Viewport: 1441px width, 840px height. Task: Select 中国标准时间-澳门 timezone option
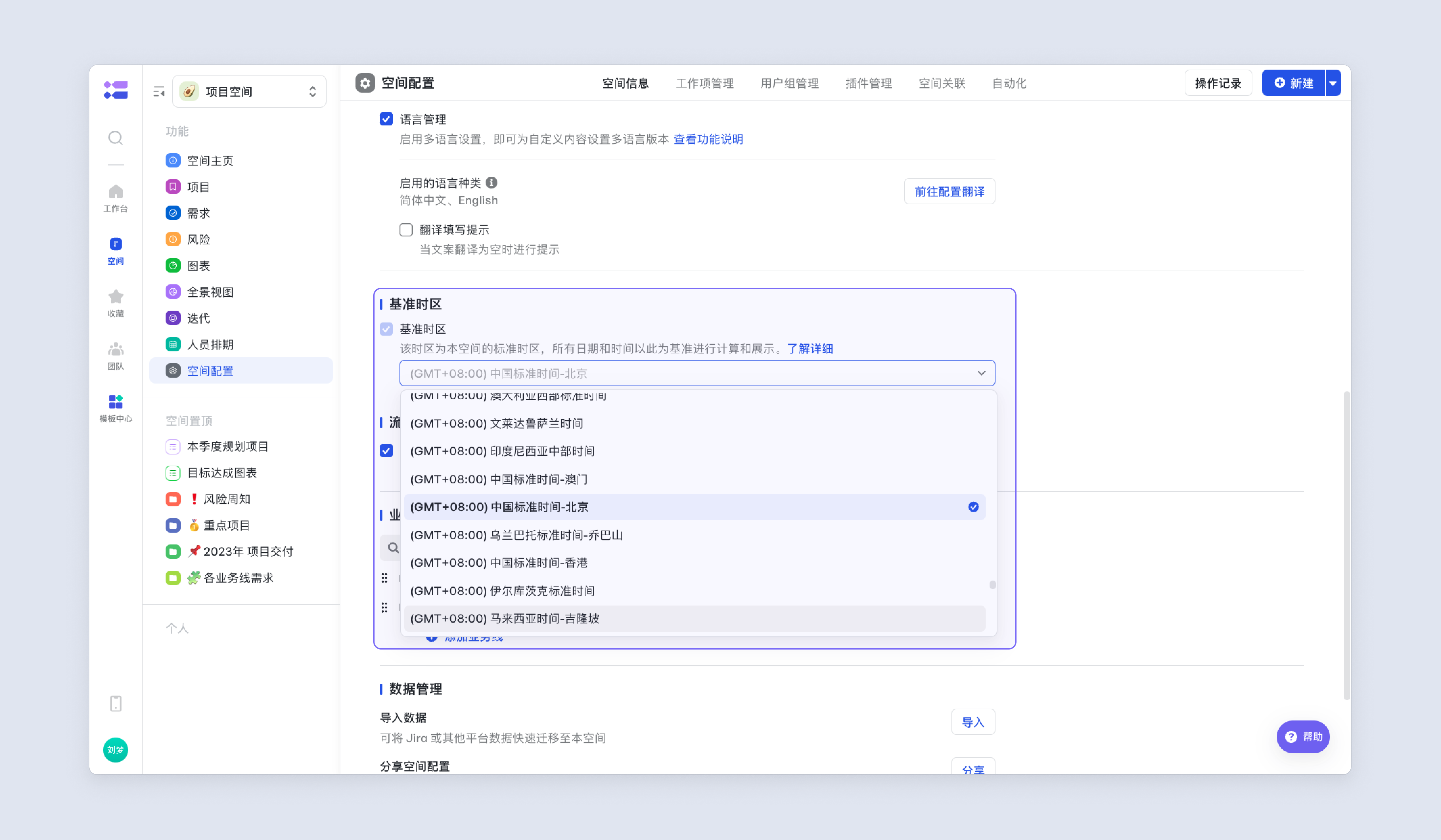pos(694,479)
